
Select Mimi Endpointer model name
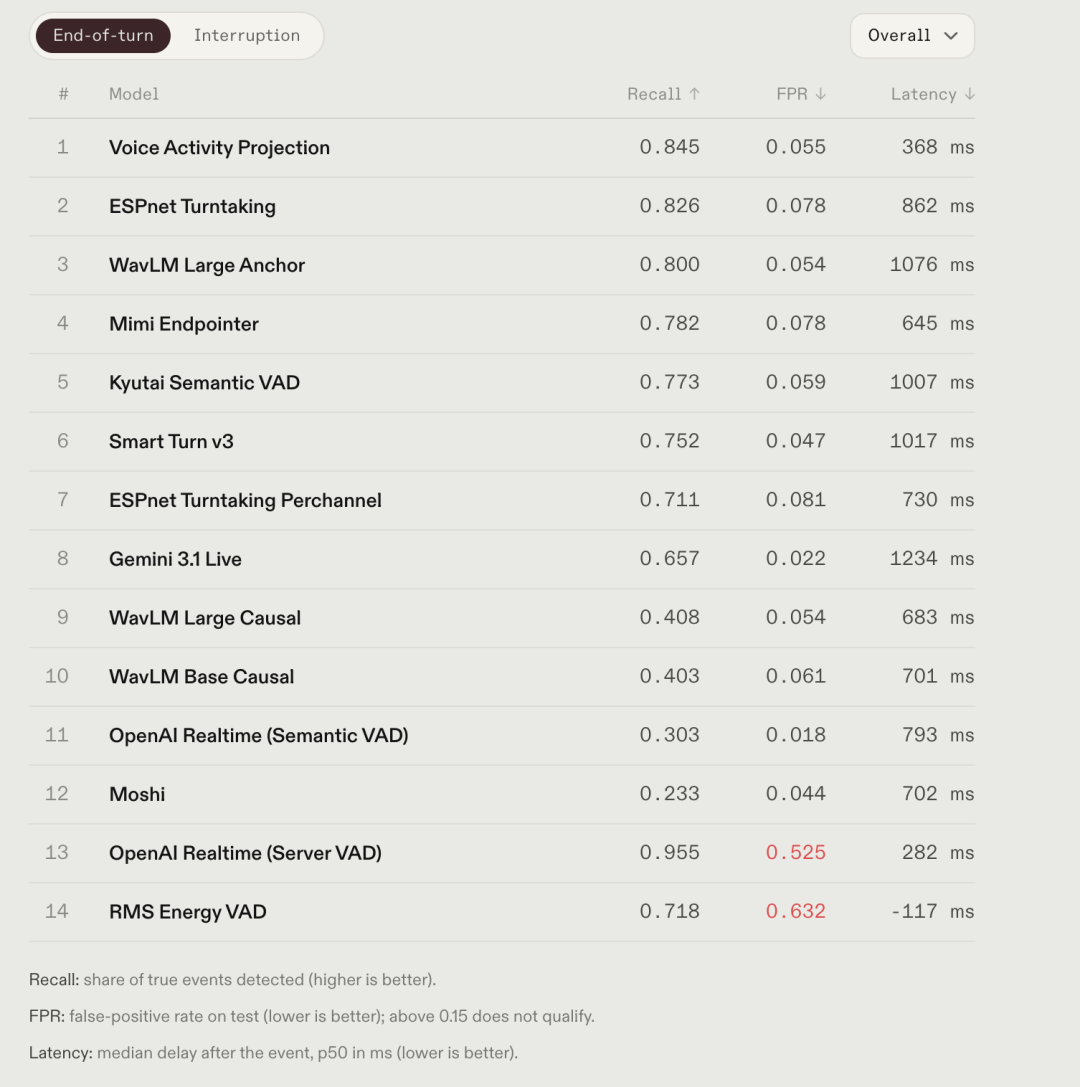pos(184,324)
